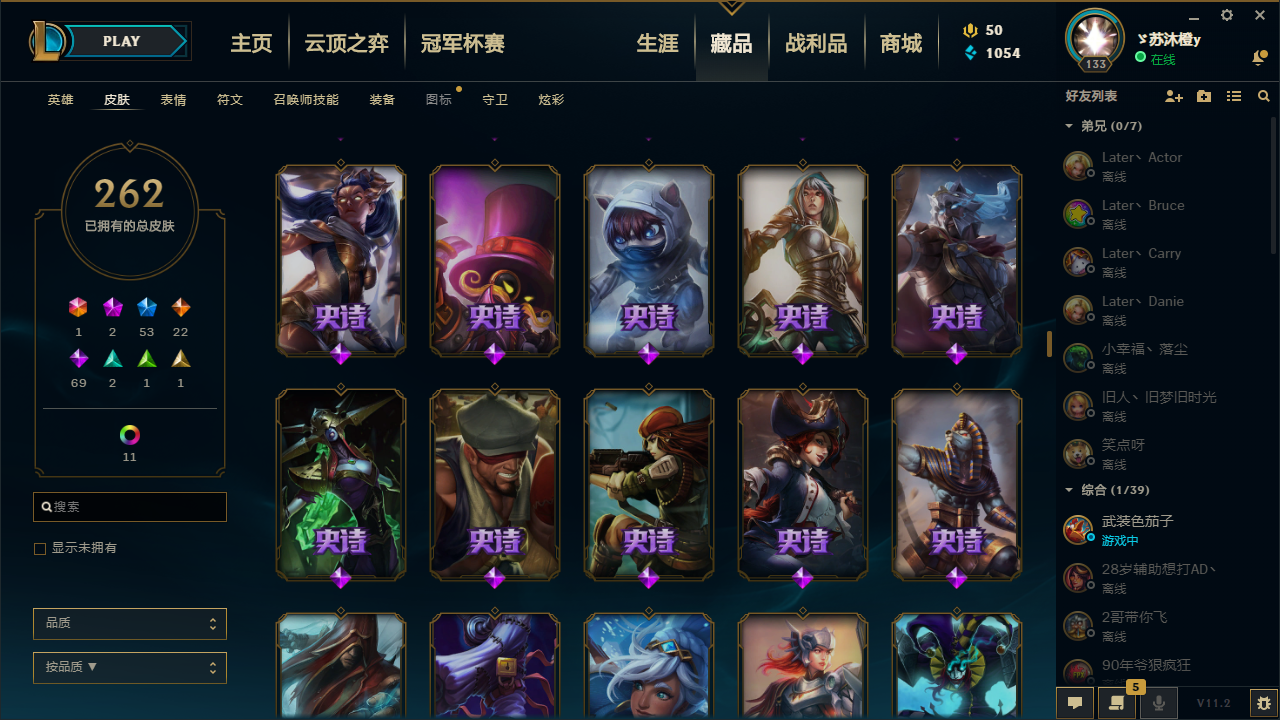
Task: Collapse the 弟兄 (0/7) friend group
Action: pyautogui.click(x=1102, y=126)
